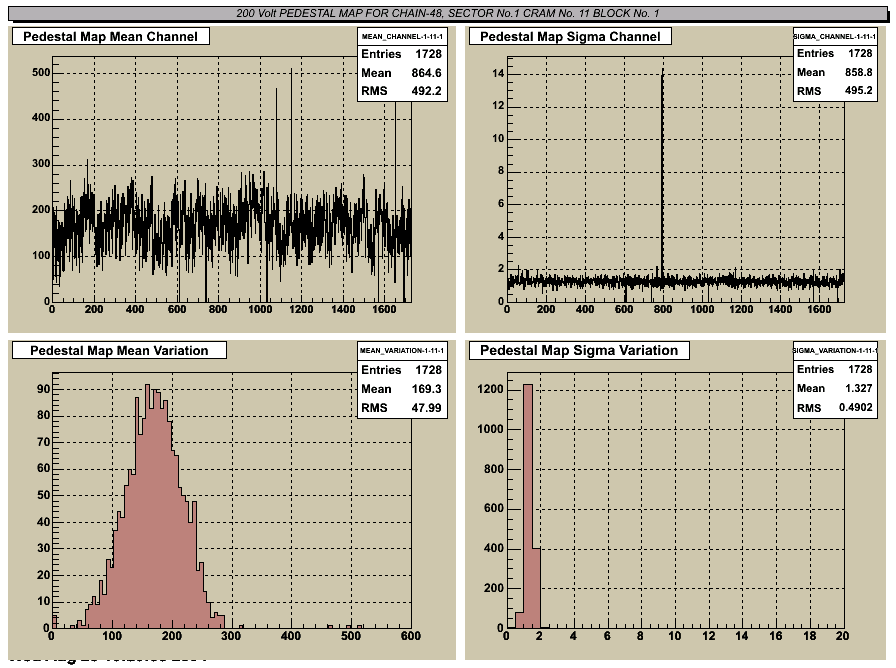Click the MEAN_CHANNEL-1-11-1 stats box header

coord(402,37)
